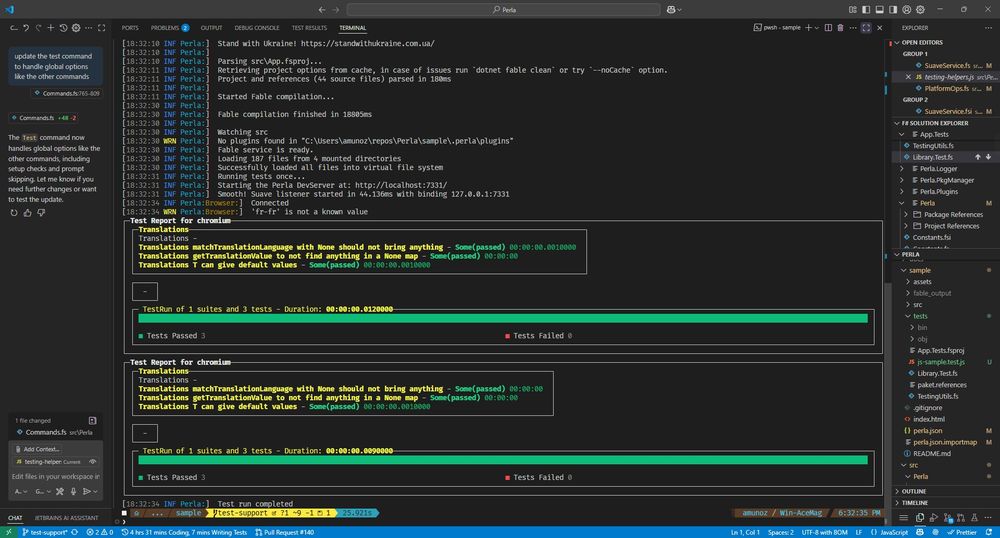Open the TEST RESULTS tab
The width and height of the screenshot is (1000, 538).
tap(309, 28)
